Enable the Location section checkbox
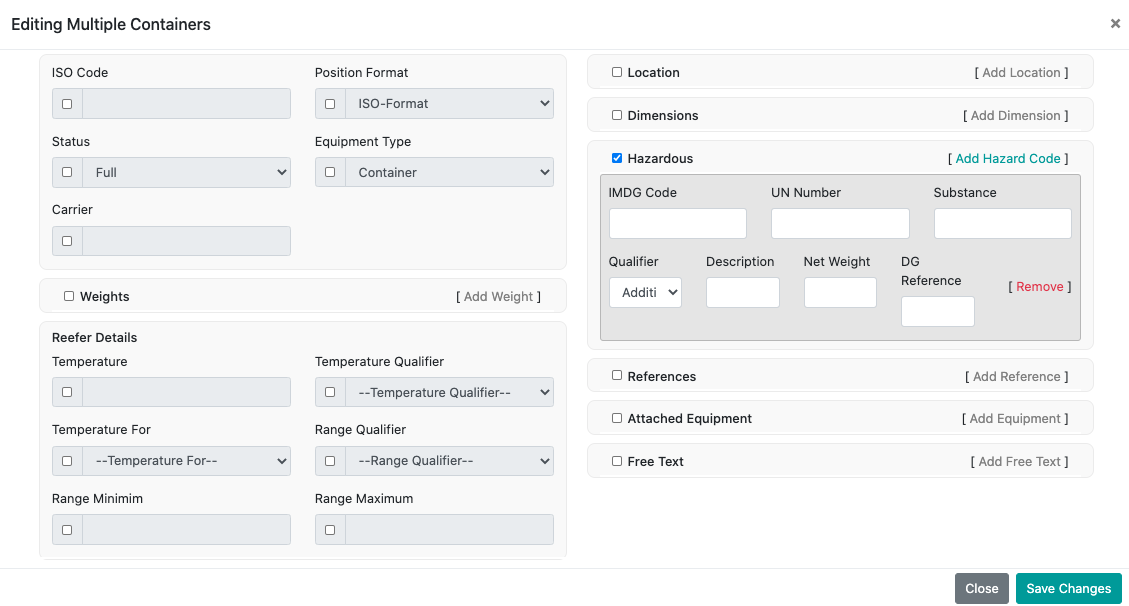This screenshot has height=606, width=1129. click(x=617, y=72)
